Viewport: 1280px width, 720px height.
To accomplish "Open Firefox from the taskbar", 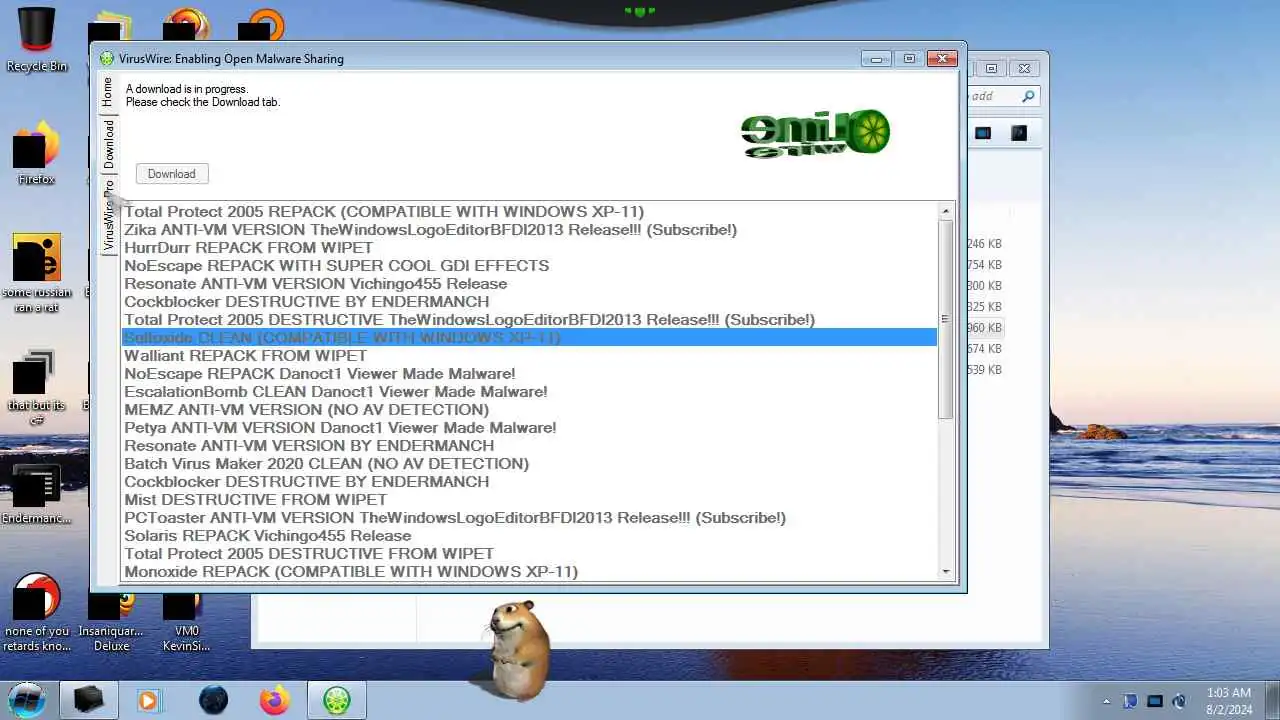I will point(274,700).
